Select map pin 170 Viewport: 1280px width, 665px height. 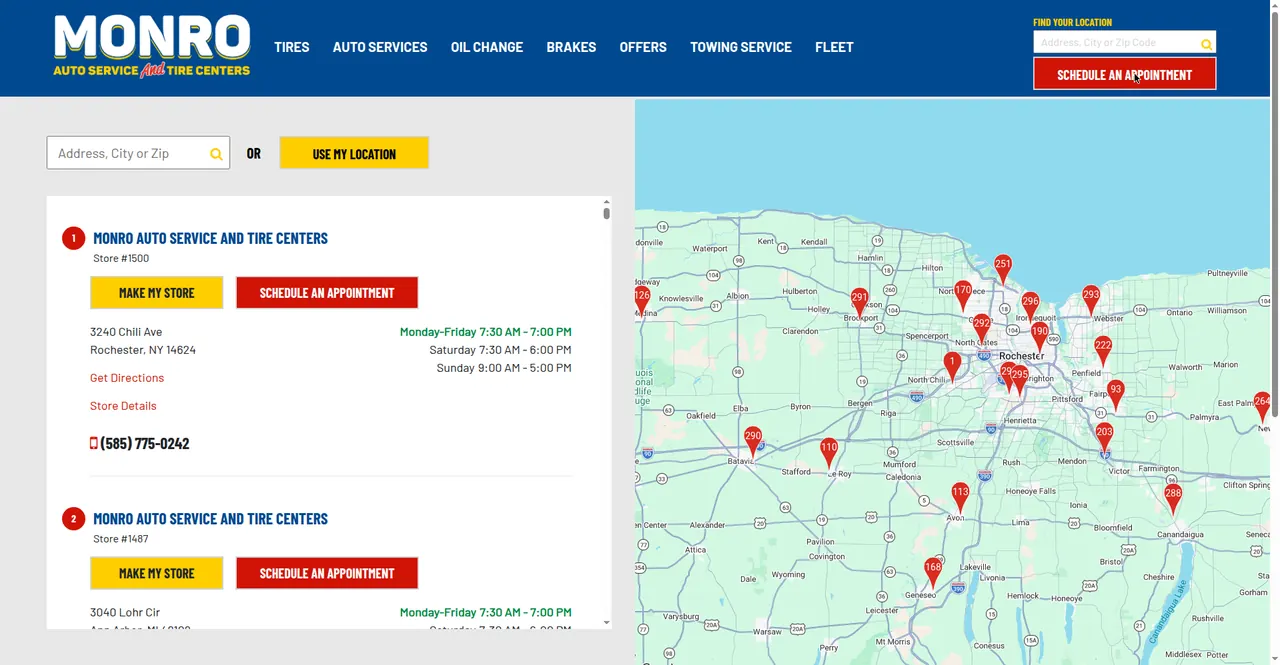(x=963, y=294)
